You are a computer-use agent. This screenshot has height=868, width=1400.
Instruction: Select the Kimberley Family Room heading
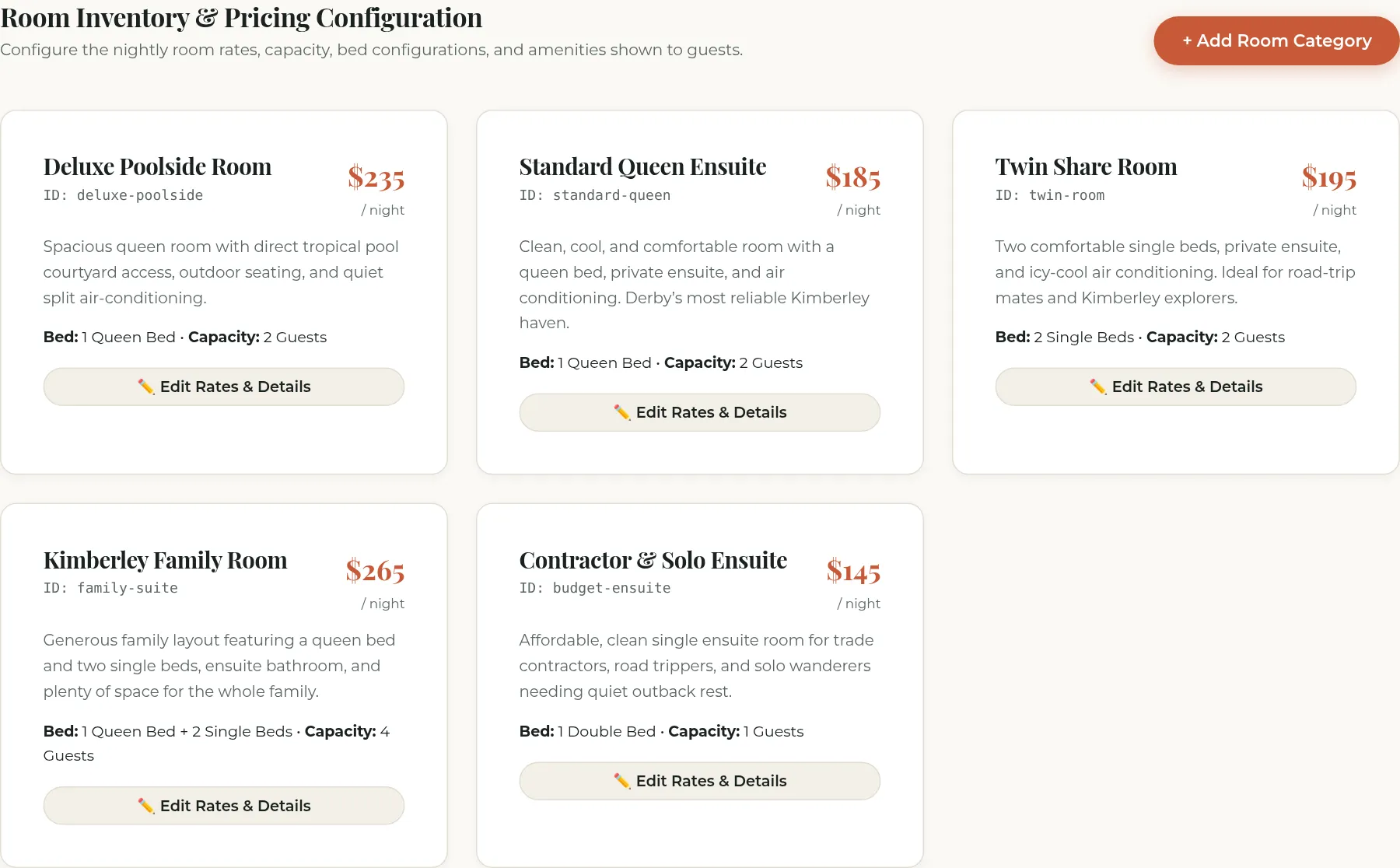click(x=165, y=560)
